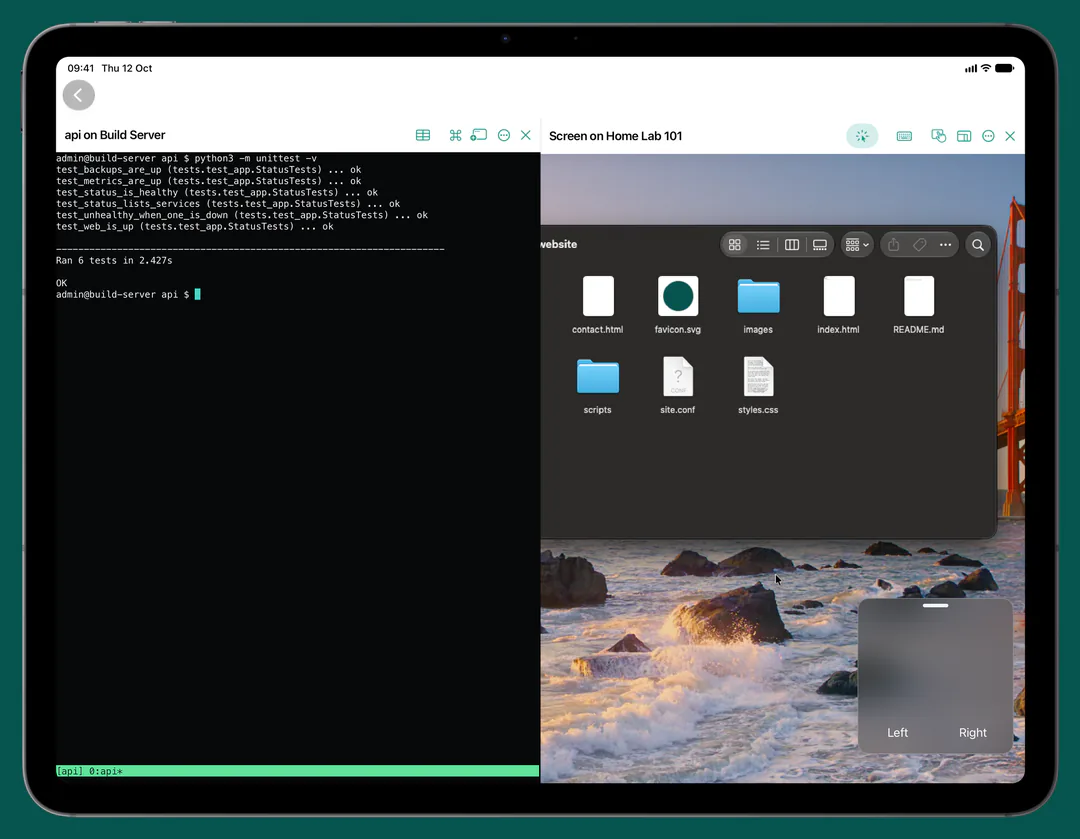This screenshot has width=1080, height=839.
Task: Select the contact.html file
Action: point(598,305)
